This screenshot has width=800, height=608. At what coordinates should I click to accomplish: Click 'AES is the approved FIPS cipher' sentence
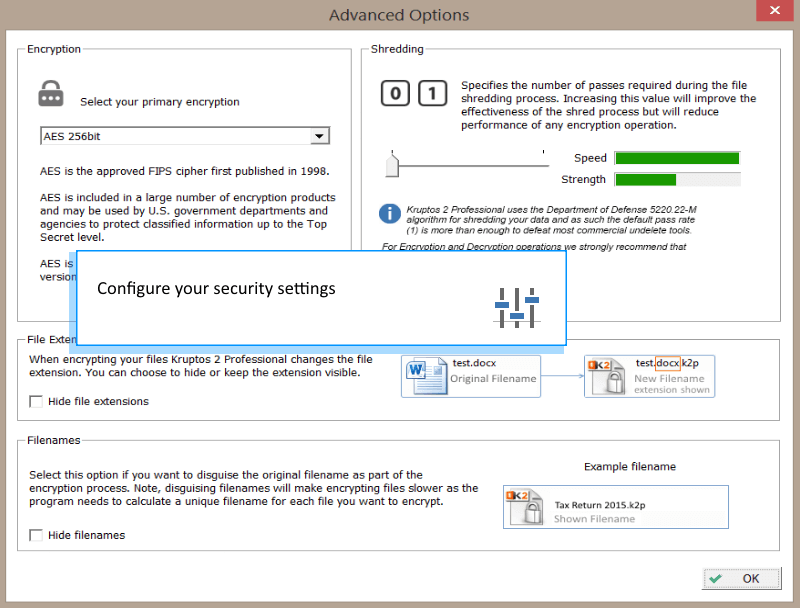pyautogui.click(x=185, y=171)
